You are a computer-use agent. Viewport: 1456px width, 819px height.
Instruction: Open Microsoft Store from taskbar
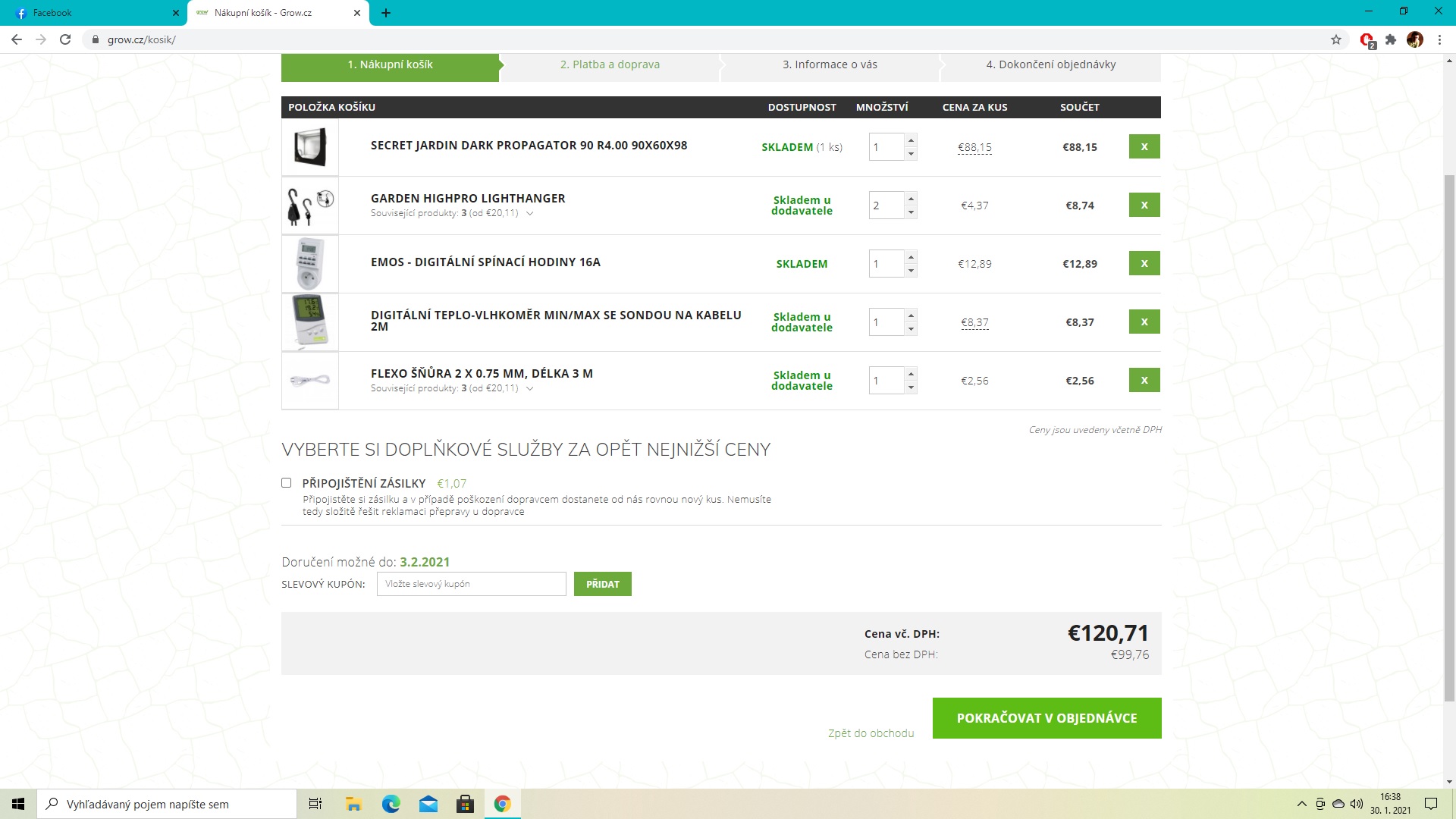[465, 804]
